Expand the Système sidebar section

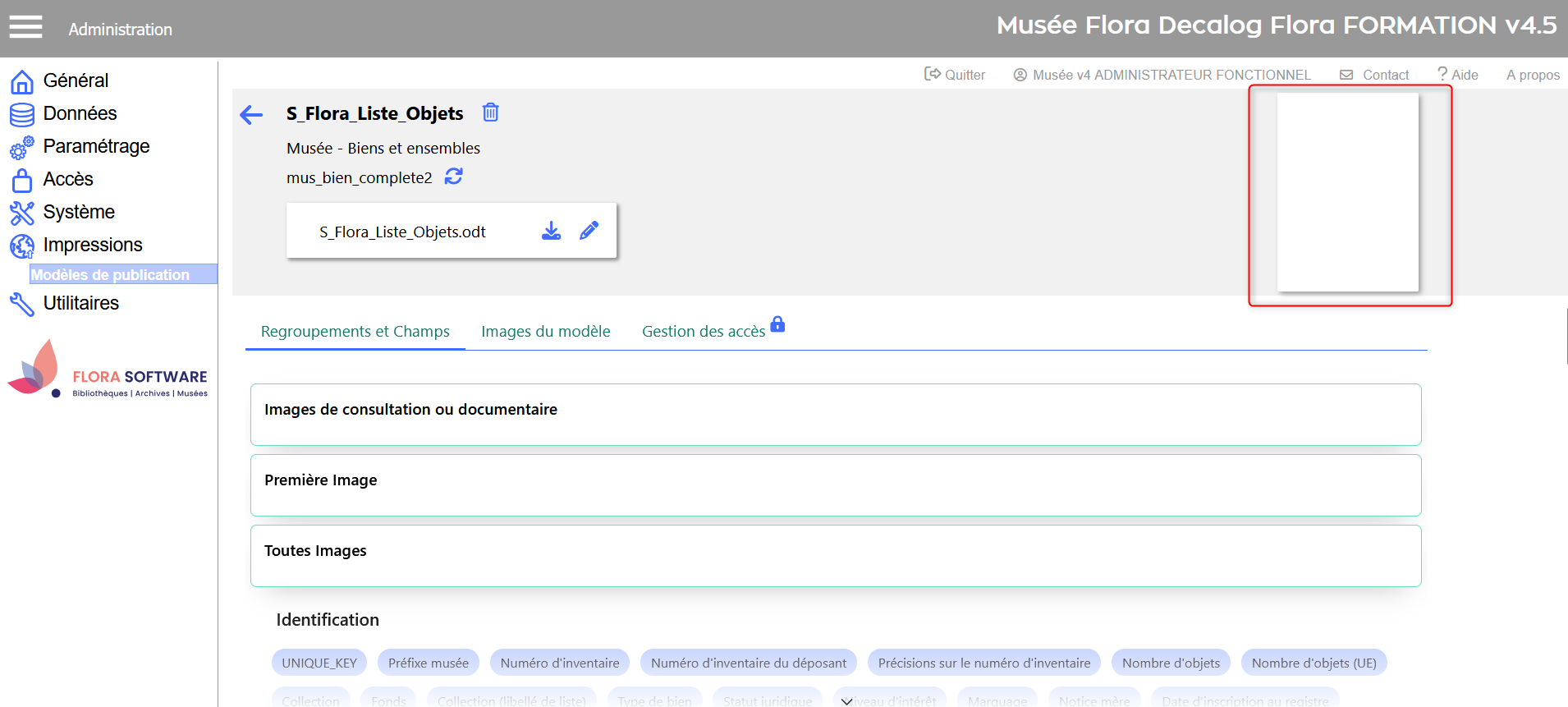pos(79,212)
